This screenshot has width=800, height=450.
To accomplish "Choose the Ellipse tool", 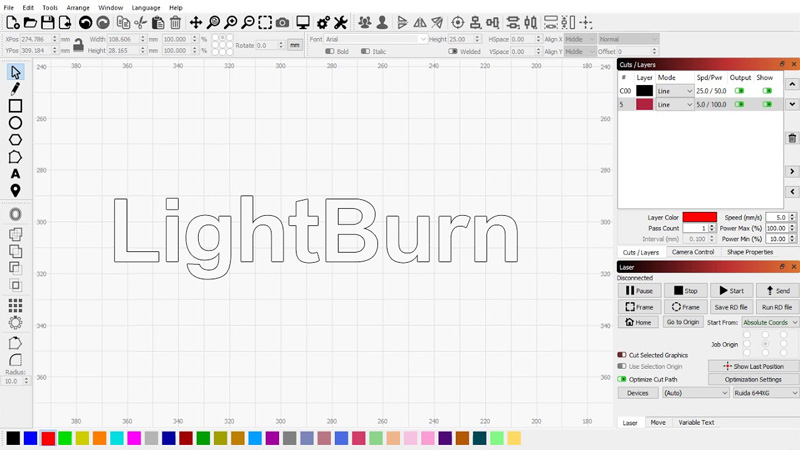I will (x=15, y=123).
